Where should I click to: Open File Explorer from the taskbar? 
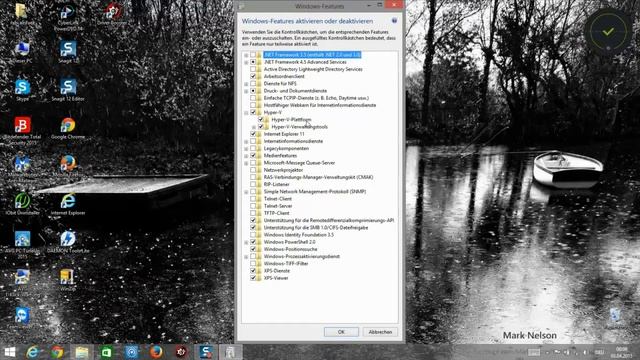pos(82,352)
